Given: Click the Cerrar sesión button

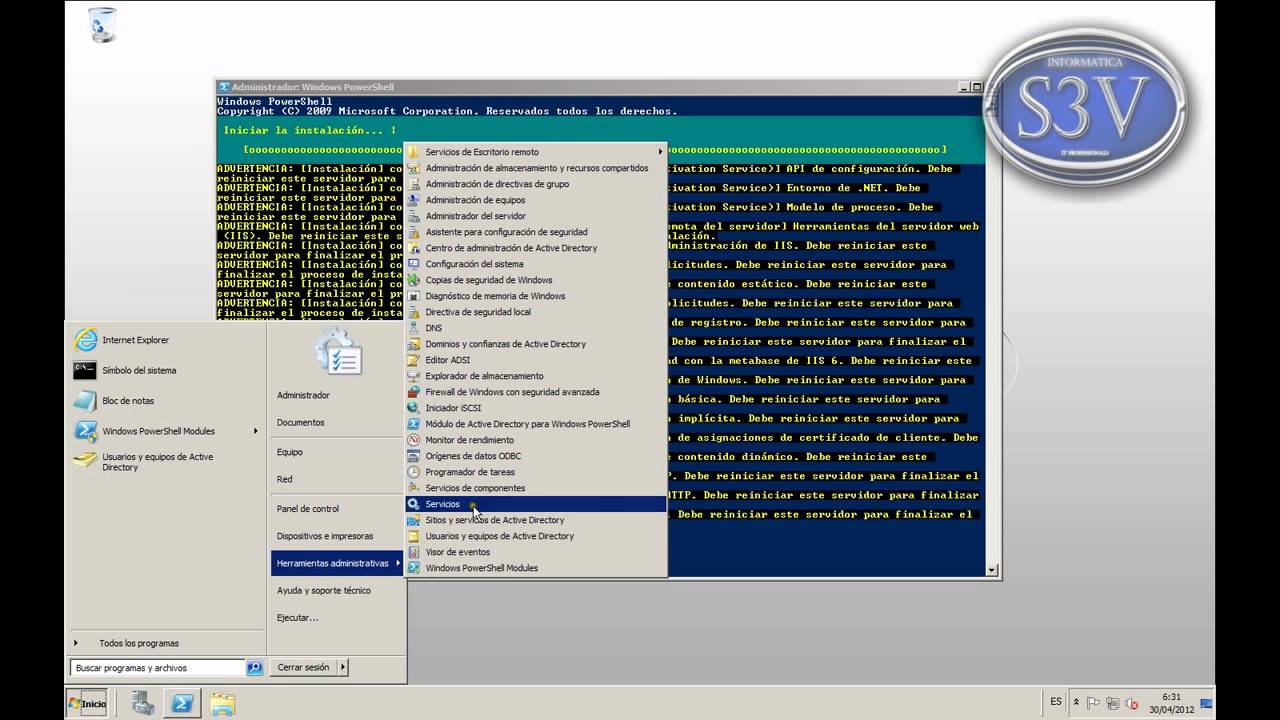Looking at the screenshot, I should tap(303, 667).
